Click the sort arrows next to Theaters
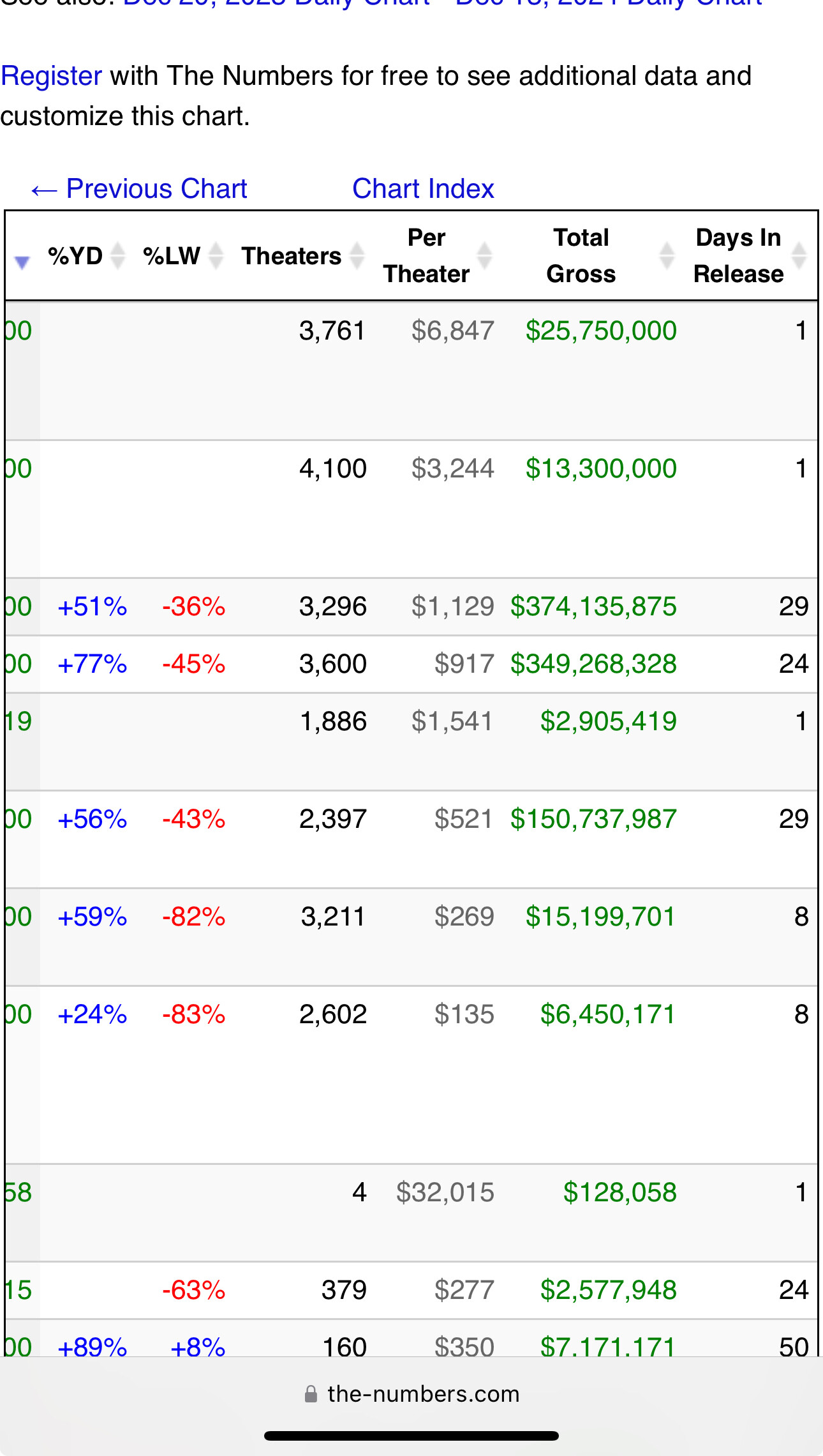 tap(357, 256)
